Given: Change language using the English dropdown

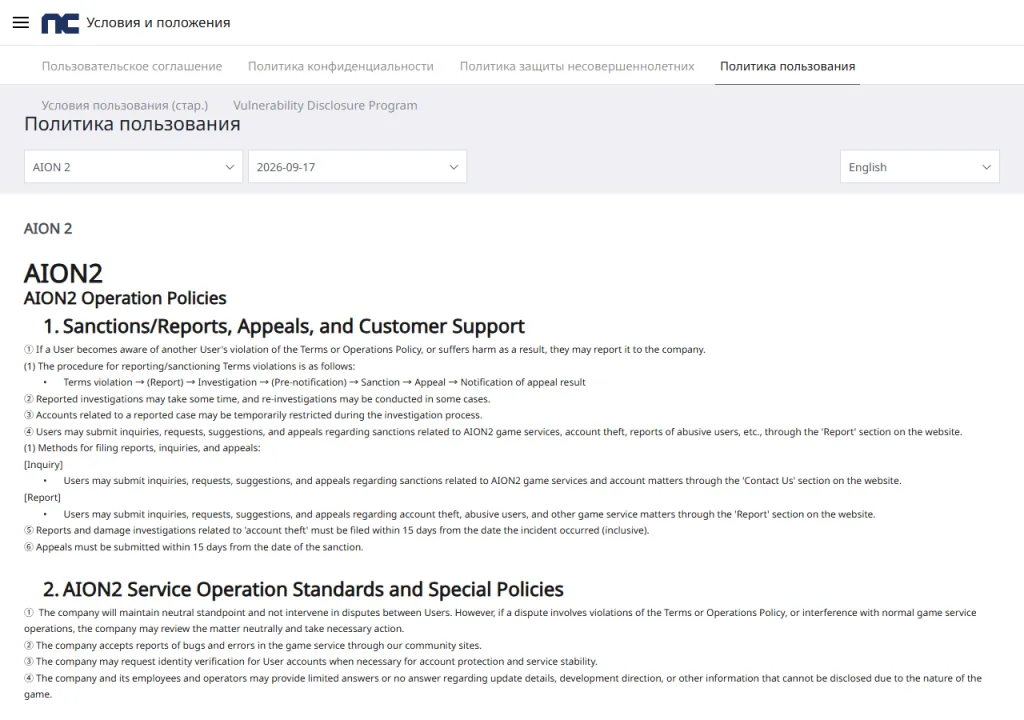Looking at the screenshot, I should [920, 167].
